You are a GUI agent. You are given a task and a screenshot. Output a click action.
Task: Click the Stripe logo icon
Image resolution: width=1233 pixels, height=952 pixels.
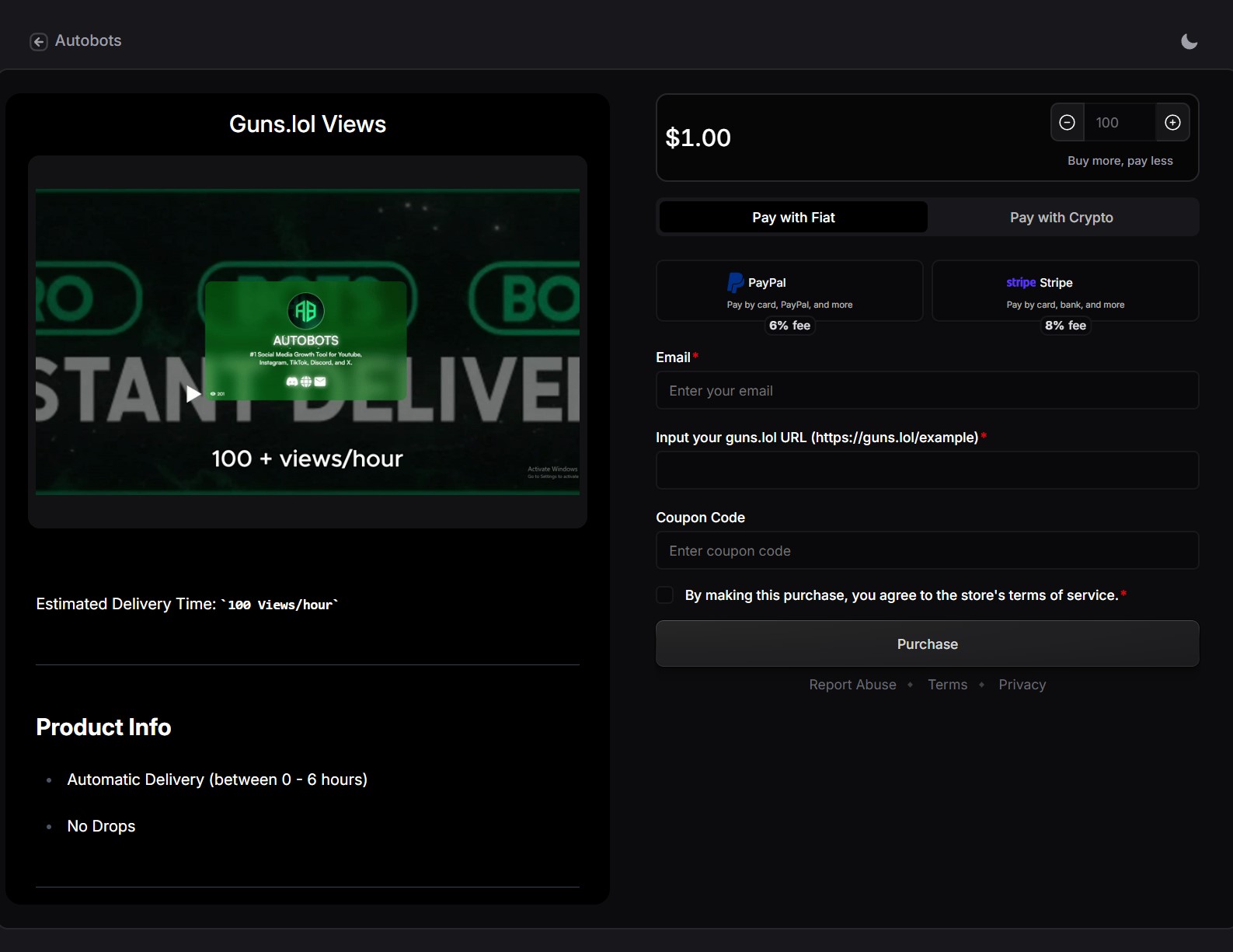[x=1020, y=283]
